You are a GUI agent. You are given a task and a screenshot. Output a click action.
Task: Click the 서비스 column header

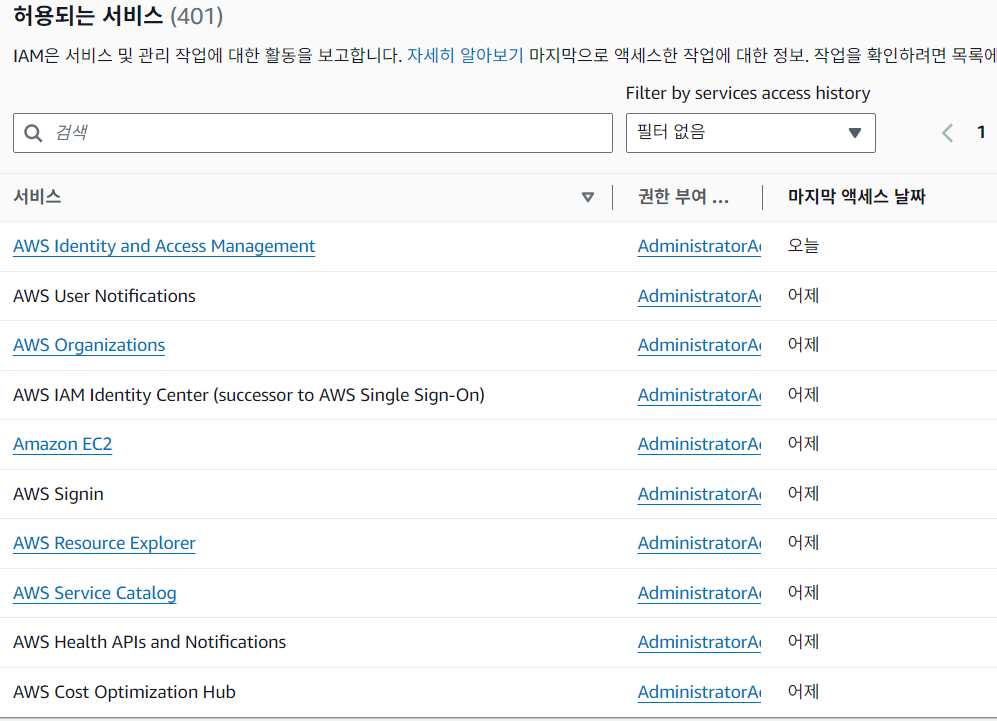point(38,196)
